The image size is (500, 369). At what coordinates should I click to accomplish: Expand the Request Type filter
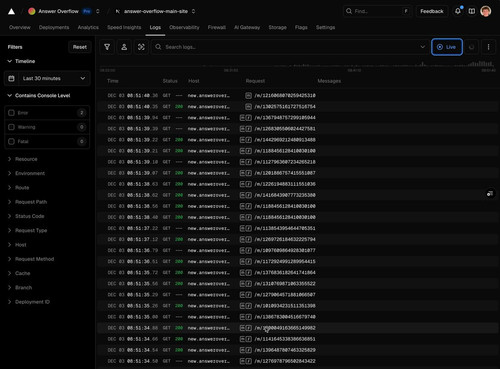[x=27, y=230]
